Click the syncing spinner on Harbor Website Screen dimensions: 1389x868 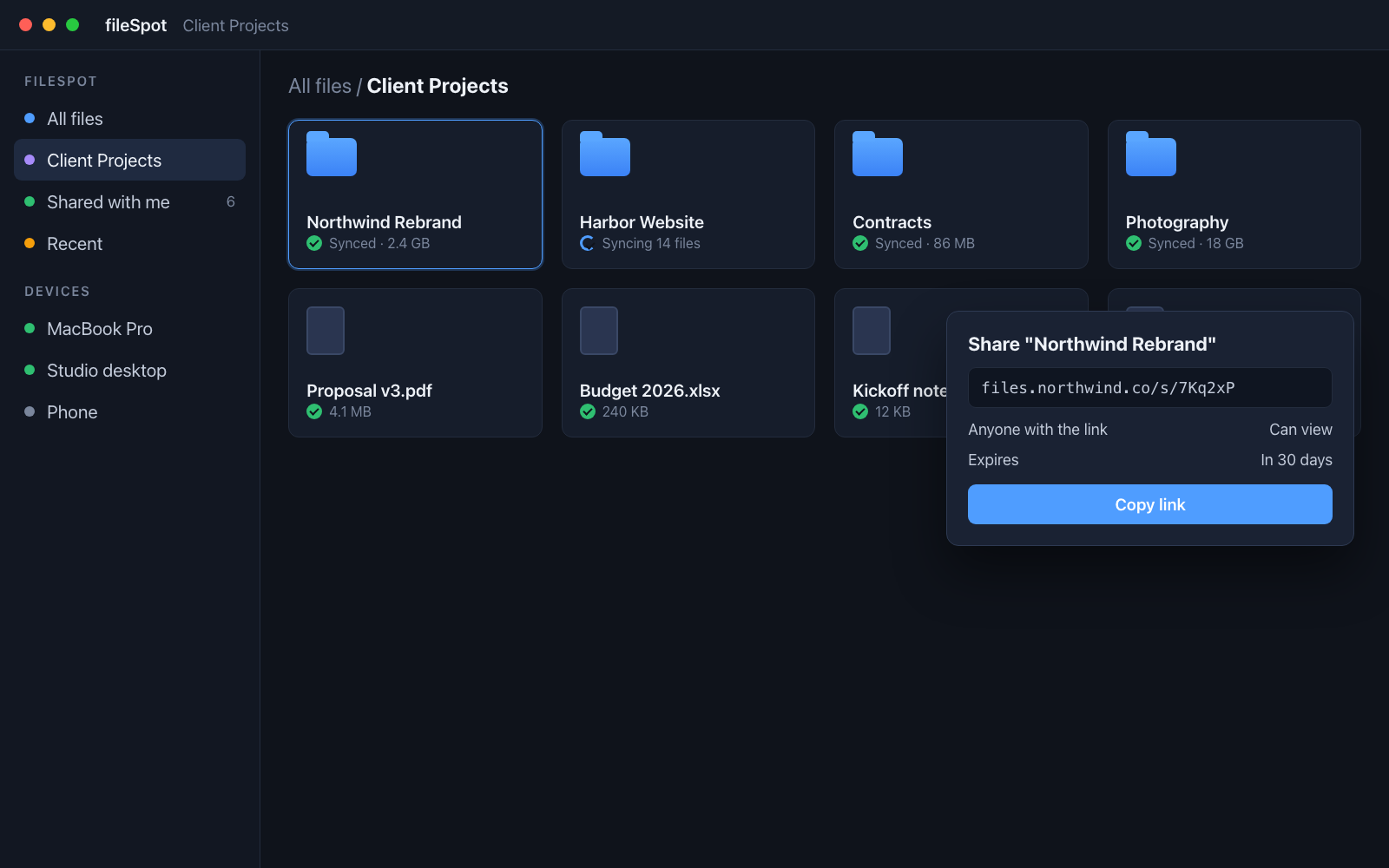tap(588, 243)
